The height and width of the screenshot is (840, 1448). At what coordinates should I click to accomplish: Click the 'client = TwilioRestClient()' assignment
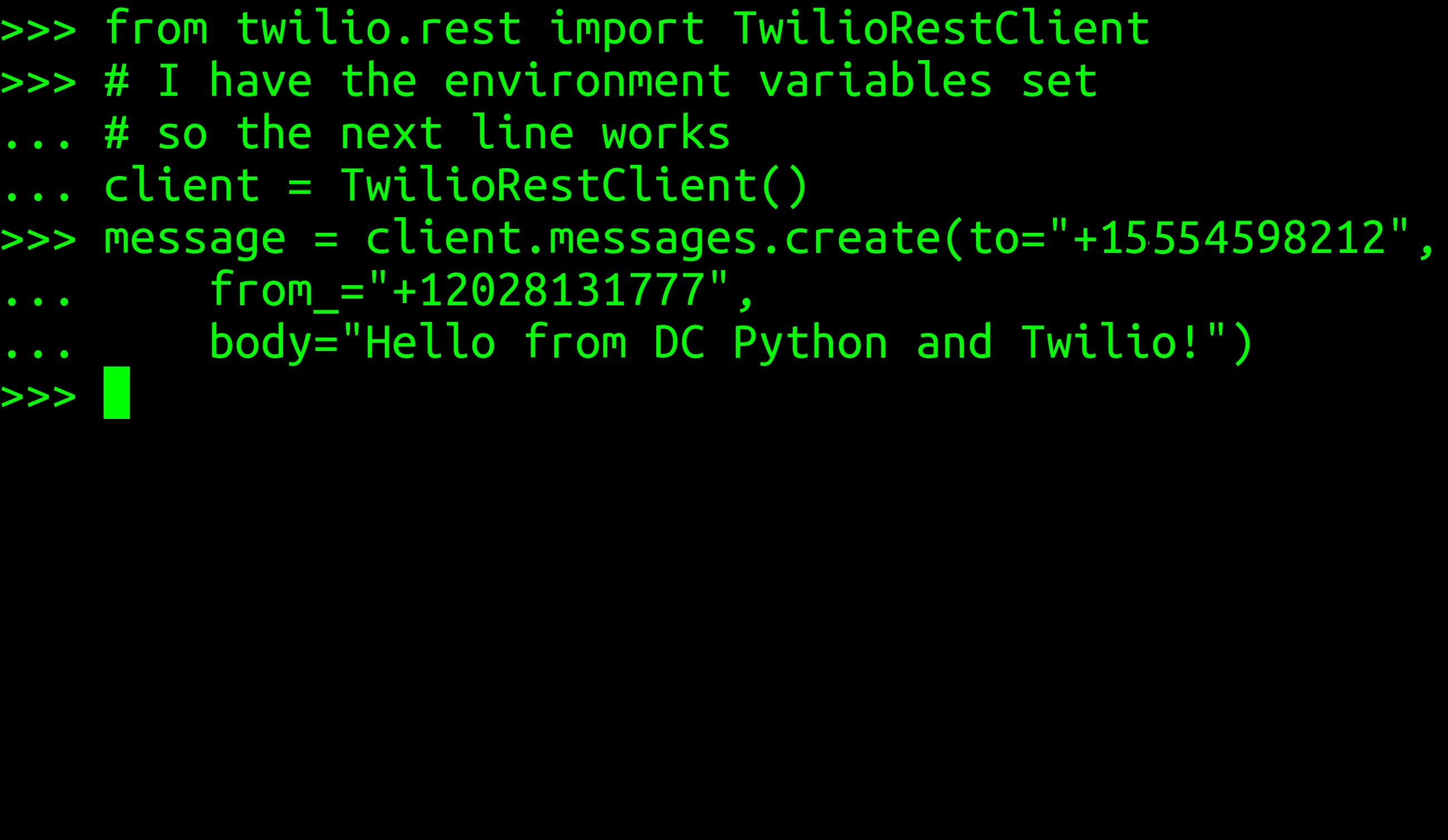click(x=456, y=185)
